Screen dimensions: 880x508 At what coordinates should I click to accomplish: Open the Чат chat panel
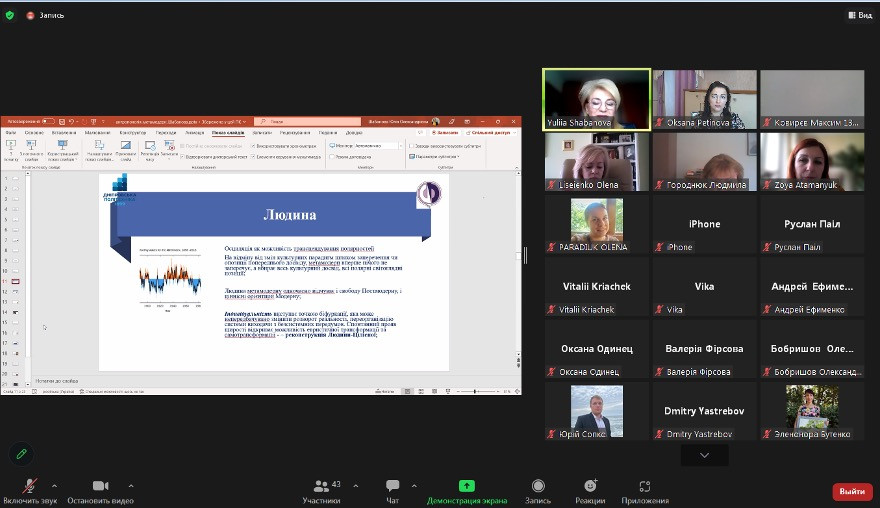[x=392, y=491]
